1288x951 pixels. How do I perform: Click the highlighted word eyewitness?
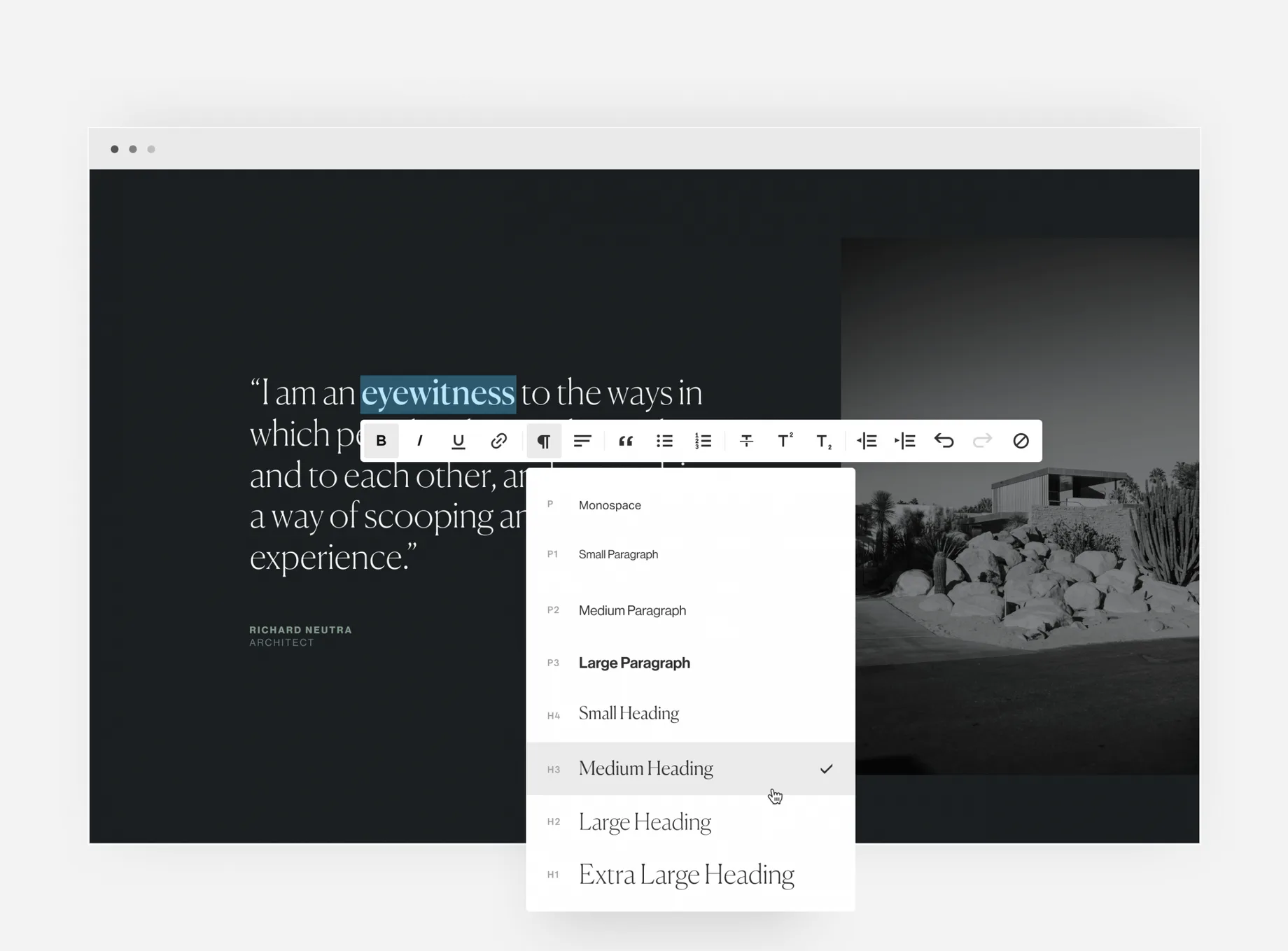[438, 394]
